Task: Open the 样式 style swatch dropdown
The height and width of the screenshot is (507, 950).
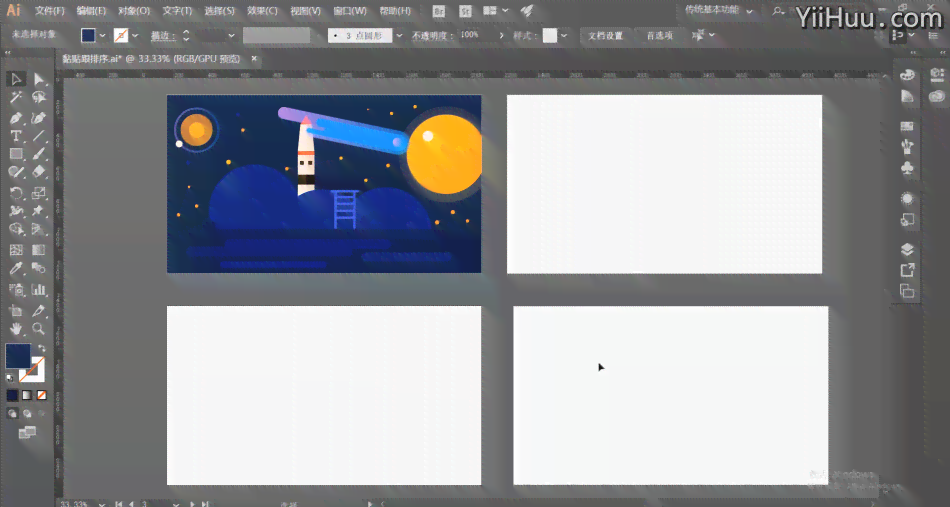Action: [x=564, y=36]
